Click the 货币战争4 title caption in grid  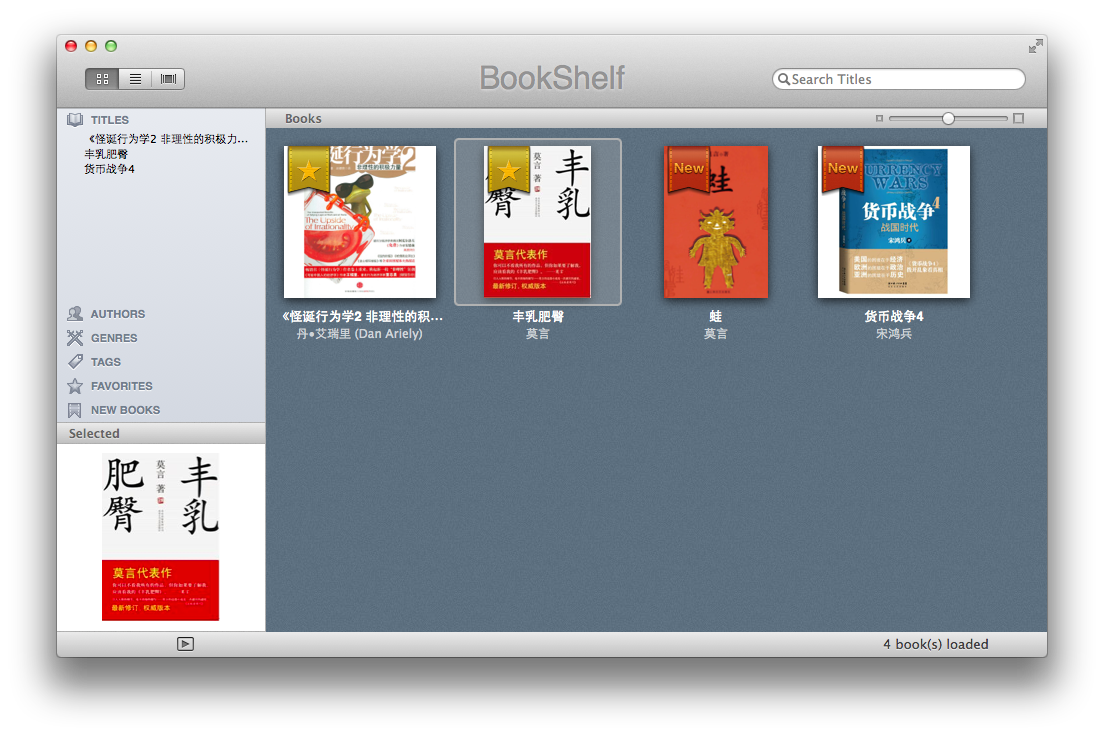pyautogui.click(x=893, y=317)
